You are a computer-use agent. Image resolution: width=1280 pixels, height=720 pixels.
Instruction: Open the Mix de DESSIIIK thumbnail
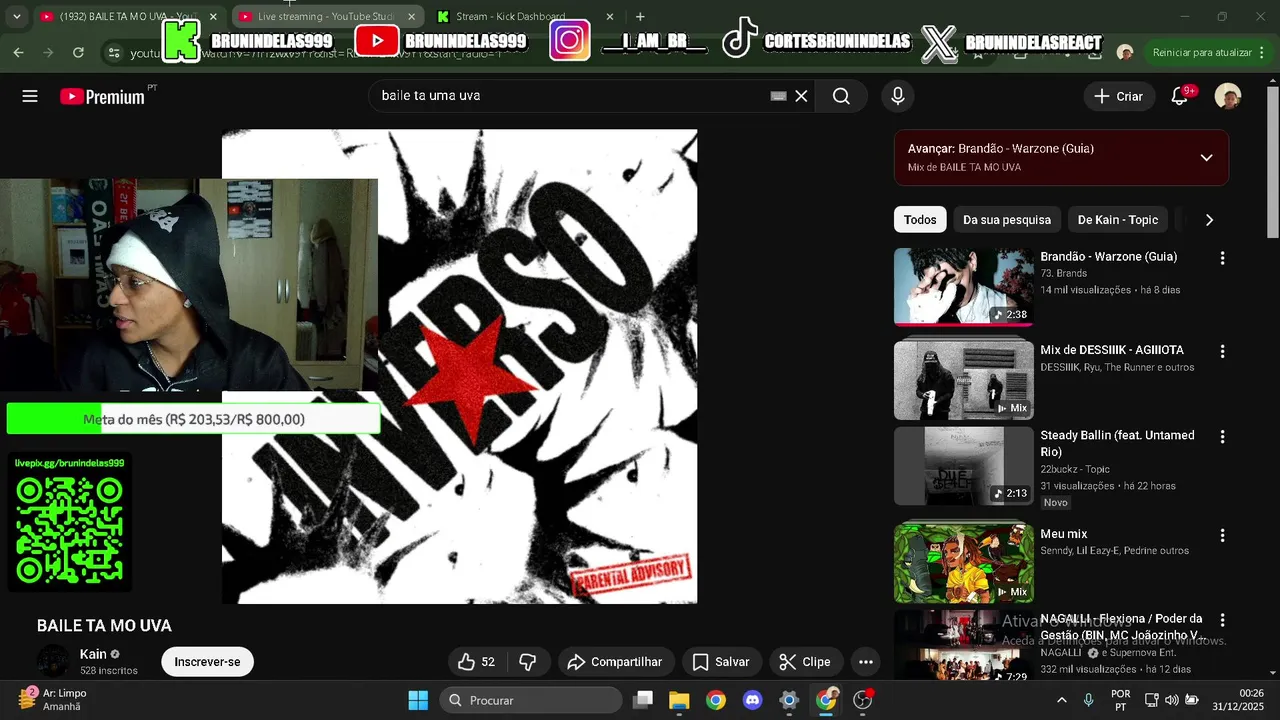[964, 381]
